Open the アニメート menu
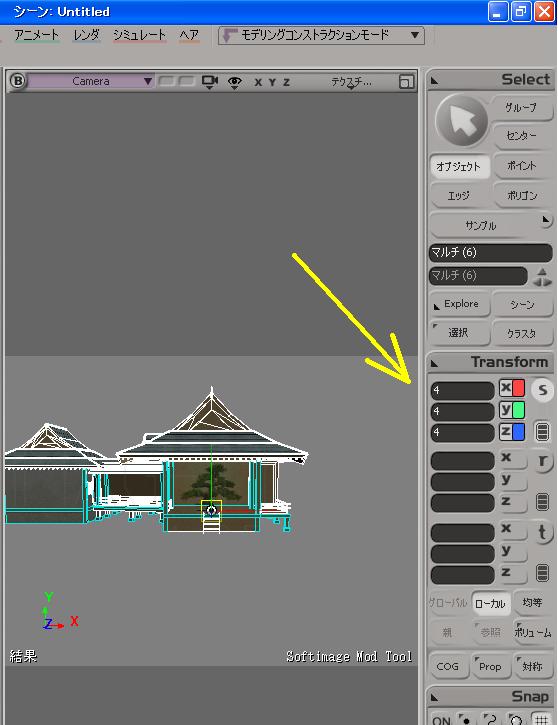Viewport: 558px width, 725px height. (37, 35)
